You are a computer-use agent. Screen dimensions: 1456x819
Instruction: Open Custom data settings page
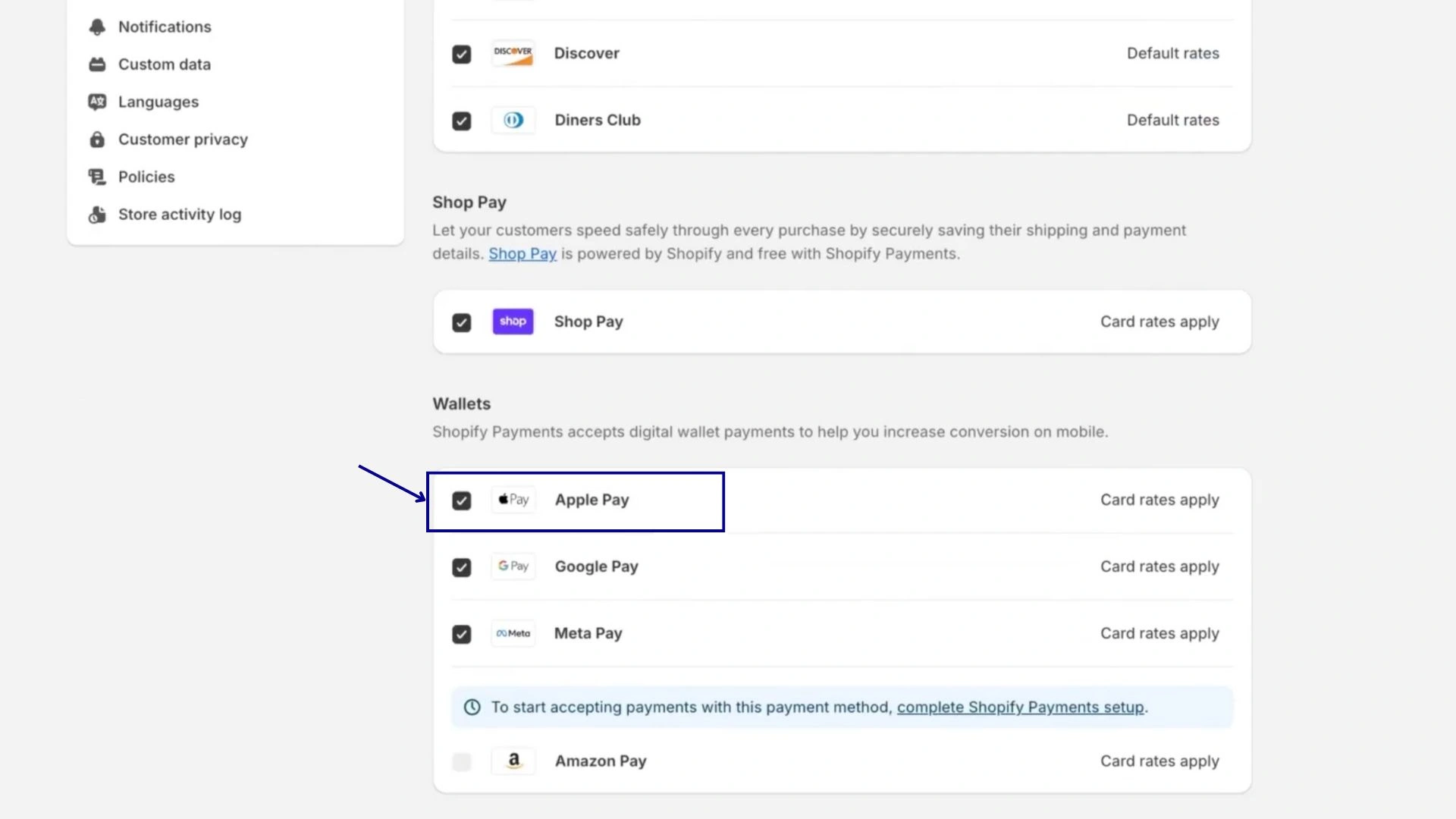click(165, 64)
